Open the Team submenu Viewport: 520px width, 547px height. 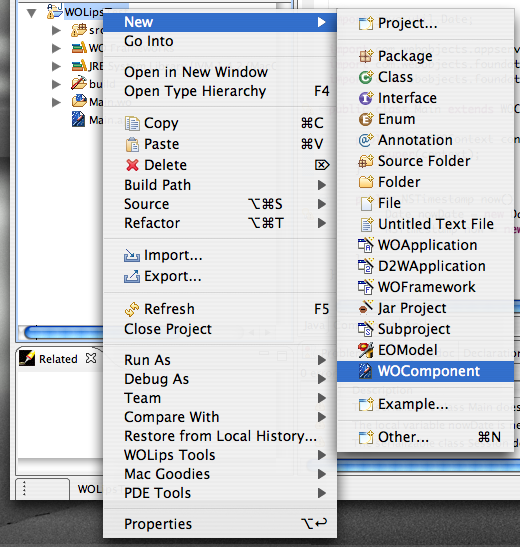click(x=220, y=398)
